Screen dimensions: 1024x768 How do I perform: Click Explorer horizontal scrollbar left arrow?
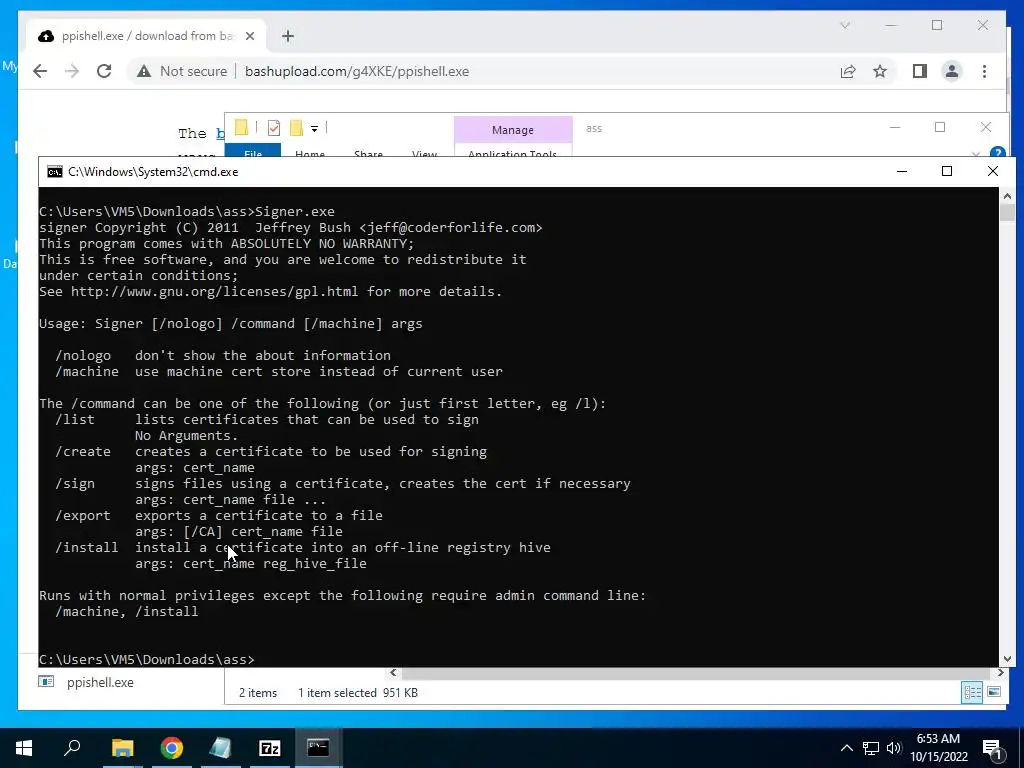pos(393,673)
